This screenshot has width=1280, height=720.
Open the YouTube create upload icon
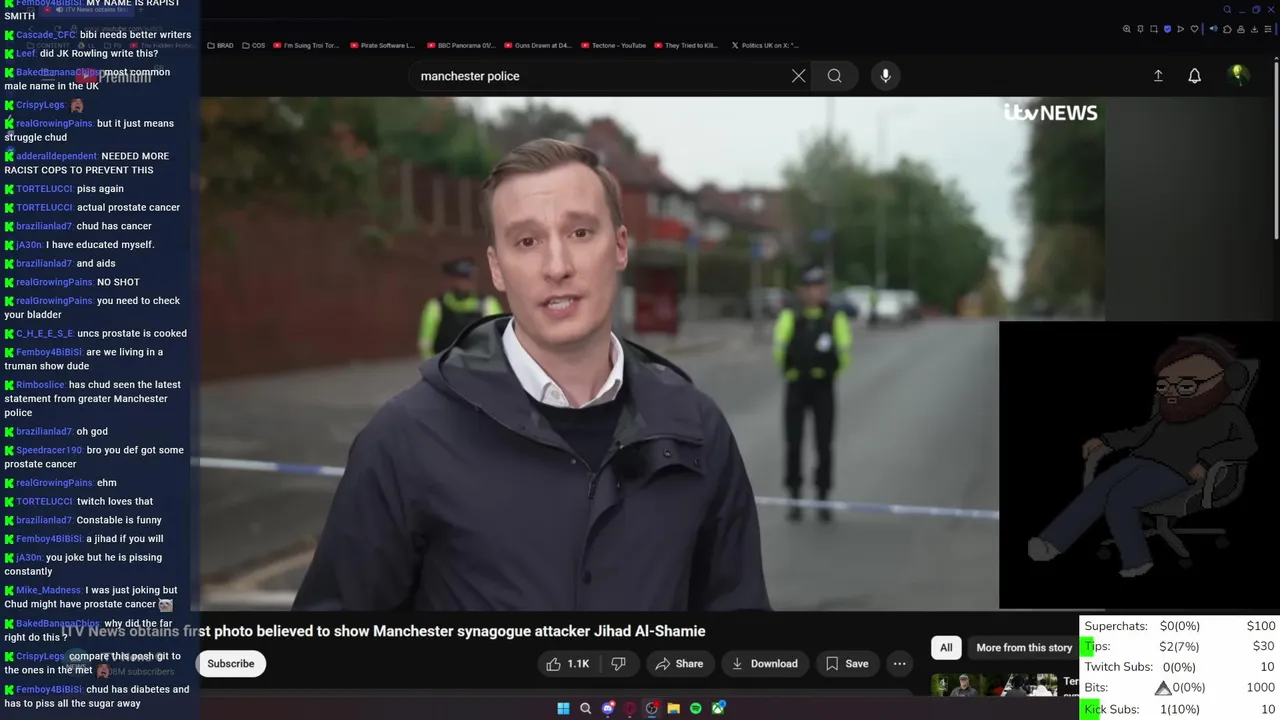coord(1158,76)
